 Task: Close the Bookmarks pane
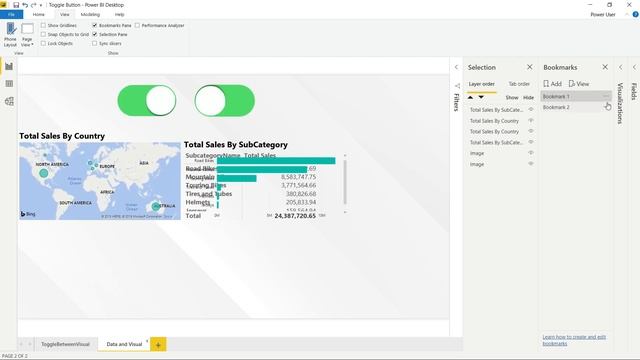(x=605, y=67)
